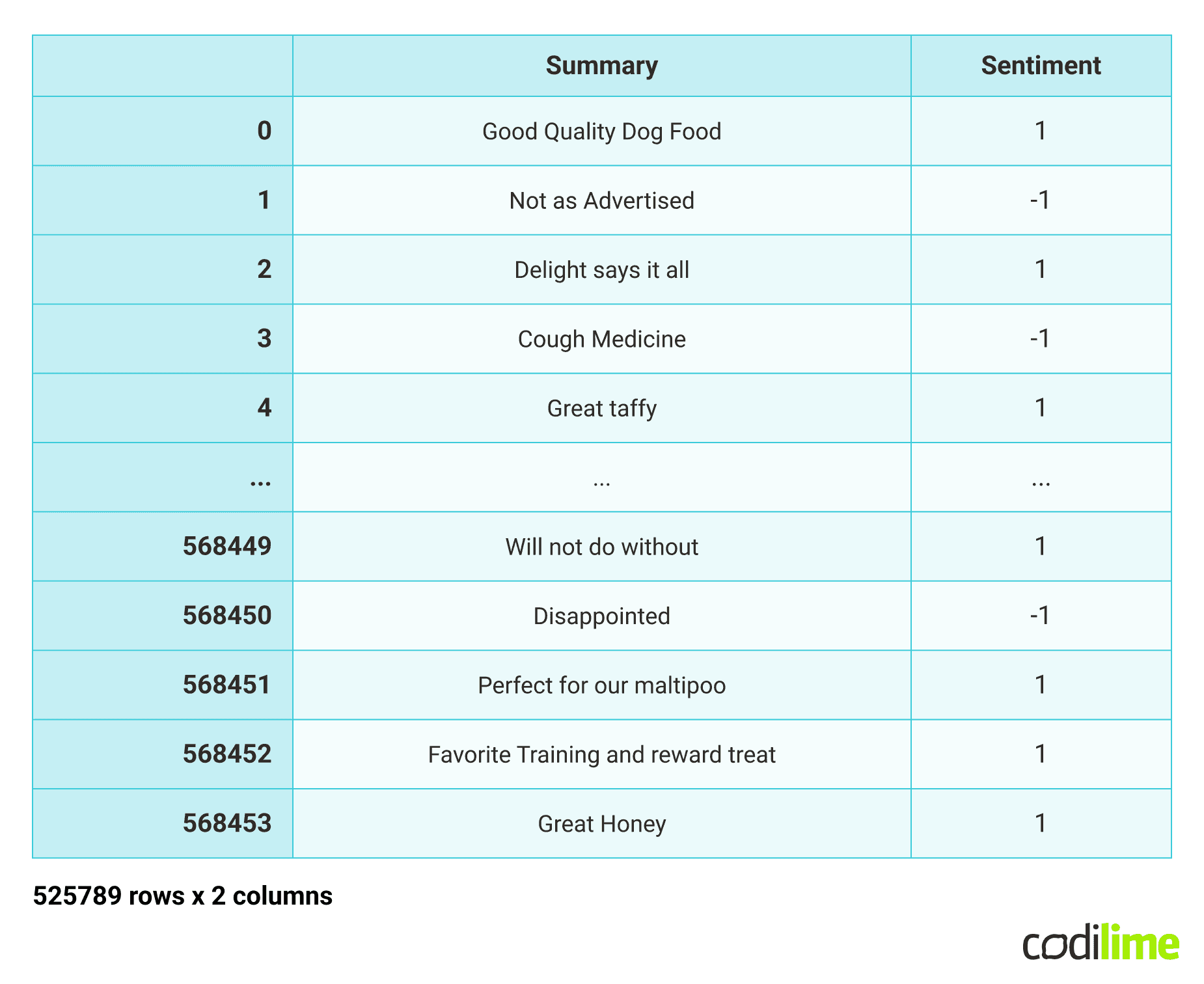Select row index 568453
Image resolution: width=1204 pixels, height=984 pixels.
pyautogui.click(x=226, y=823)
